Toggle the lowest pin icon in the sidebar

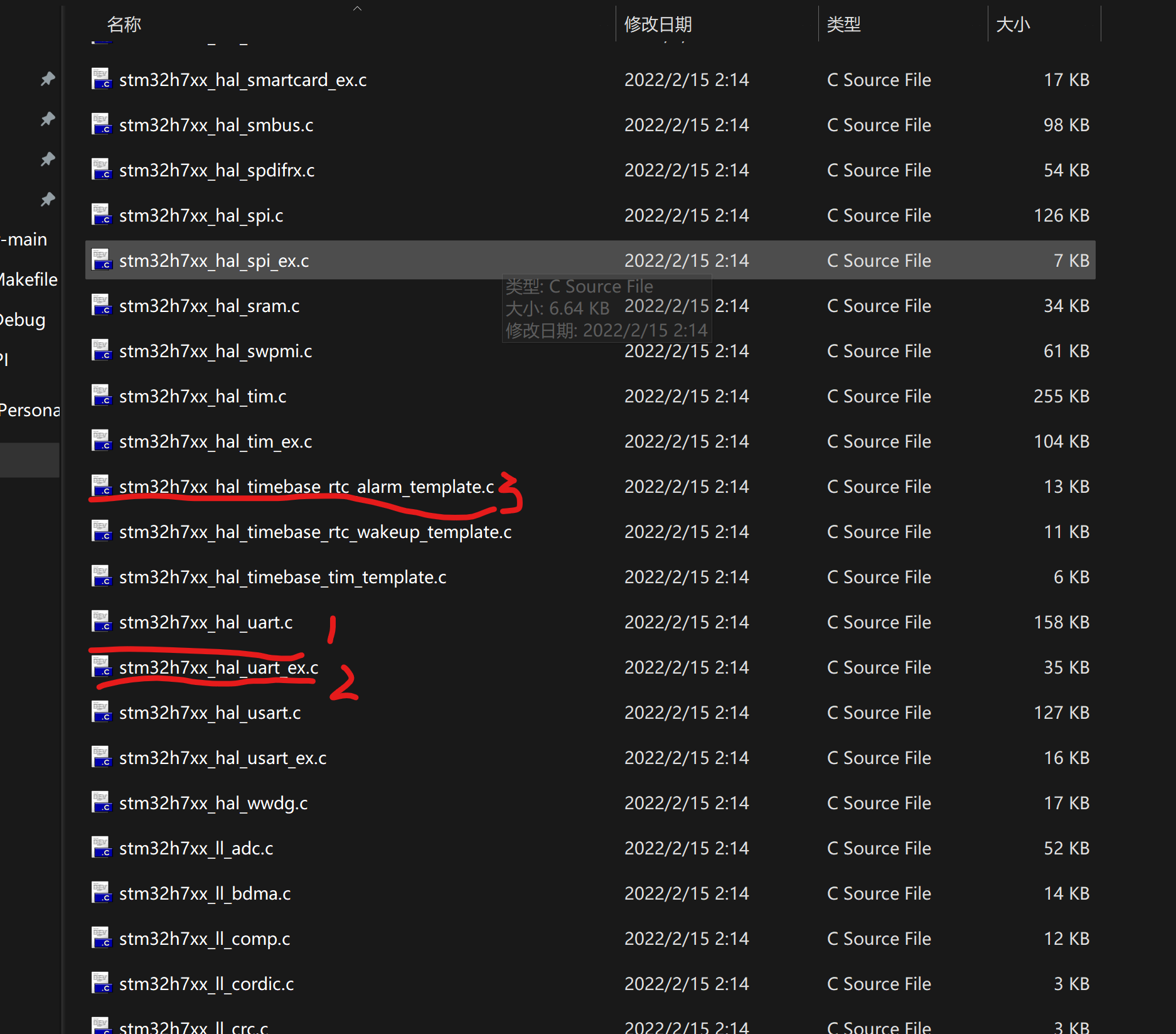pos(47,199)
